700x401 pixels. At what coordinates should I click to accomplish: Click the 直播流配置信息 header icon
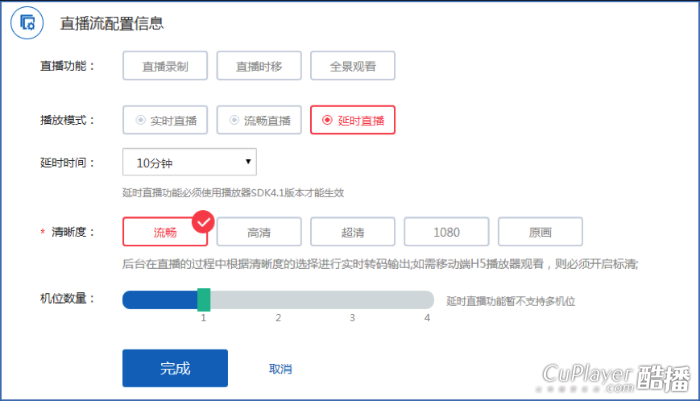click(x=30, y=22)
